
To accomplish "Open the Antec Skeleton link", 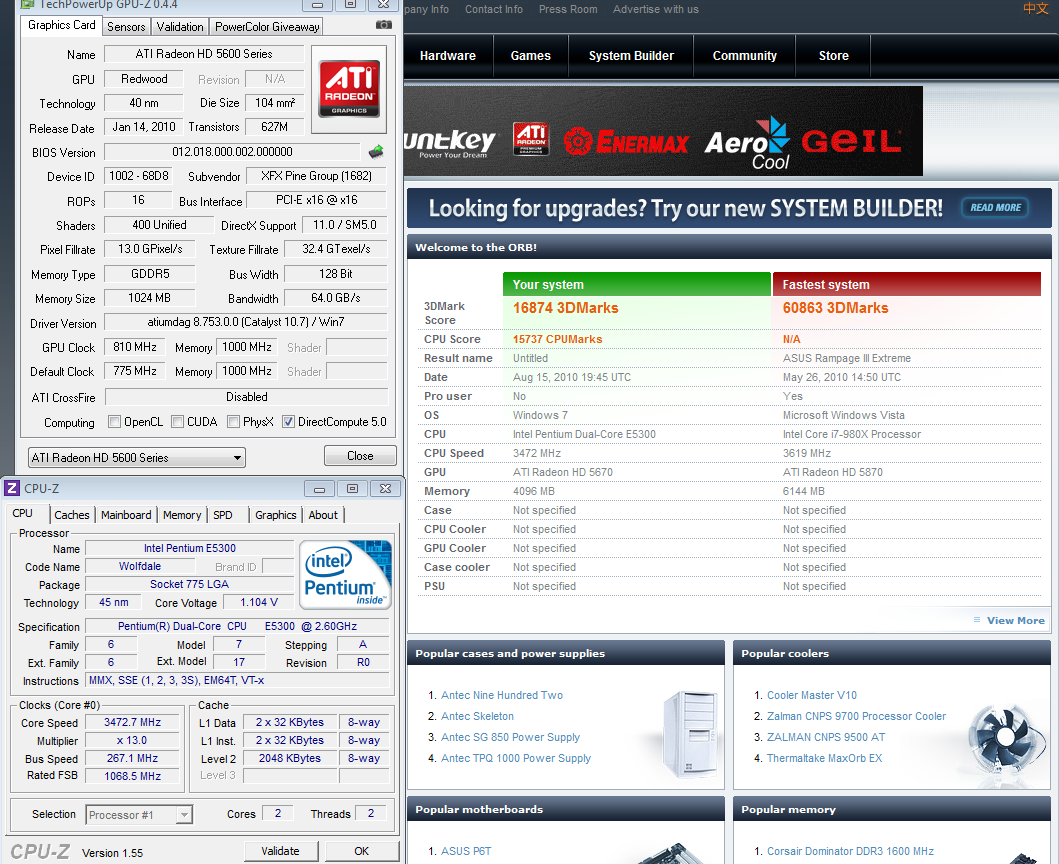I will (477, 716).
